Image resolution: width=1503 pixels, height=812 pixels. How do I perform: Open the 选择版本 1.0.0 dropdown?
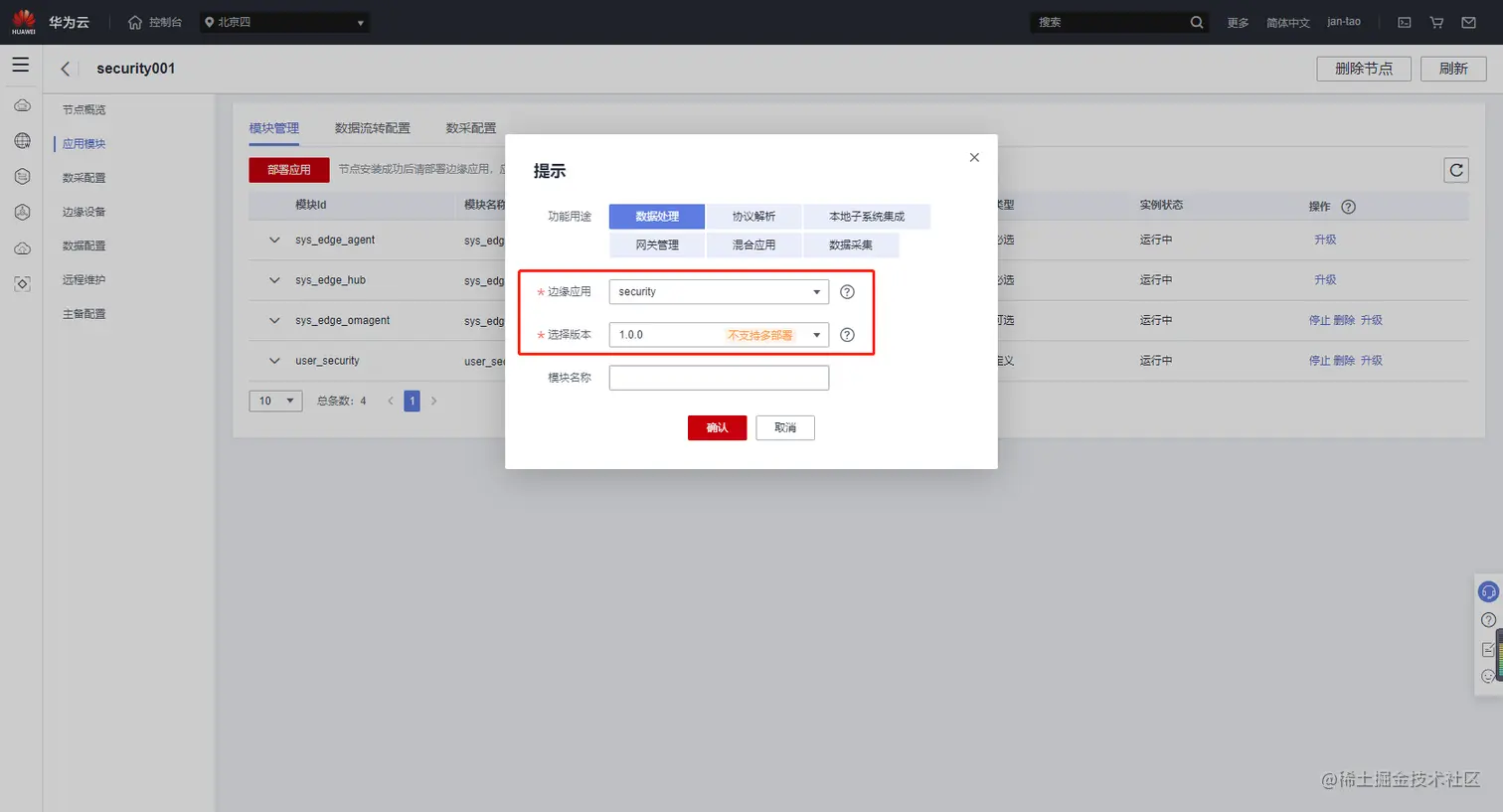719,335
